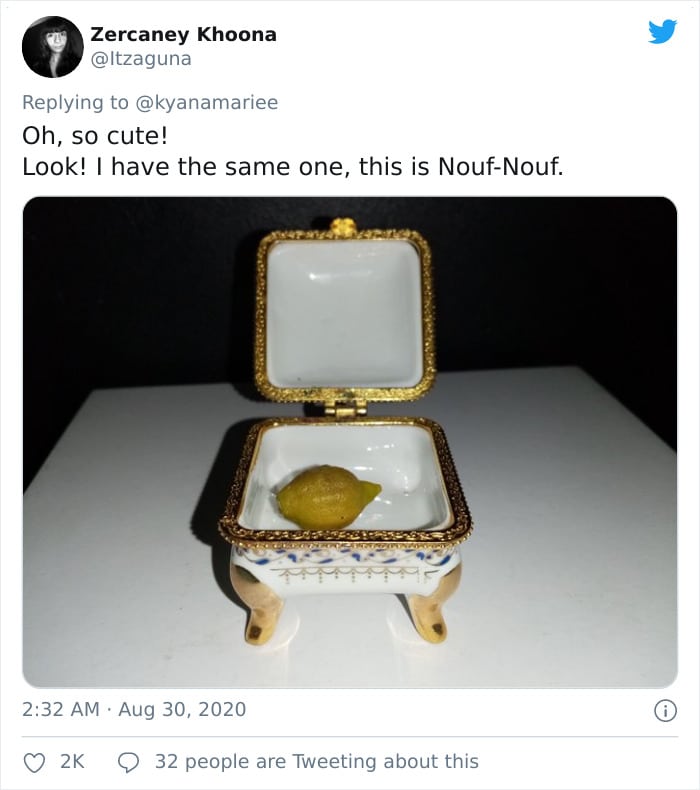
Task: Click the Aug 30, 2020 date
Action: tap(182, 709)
